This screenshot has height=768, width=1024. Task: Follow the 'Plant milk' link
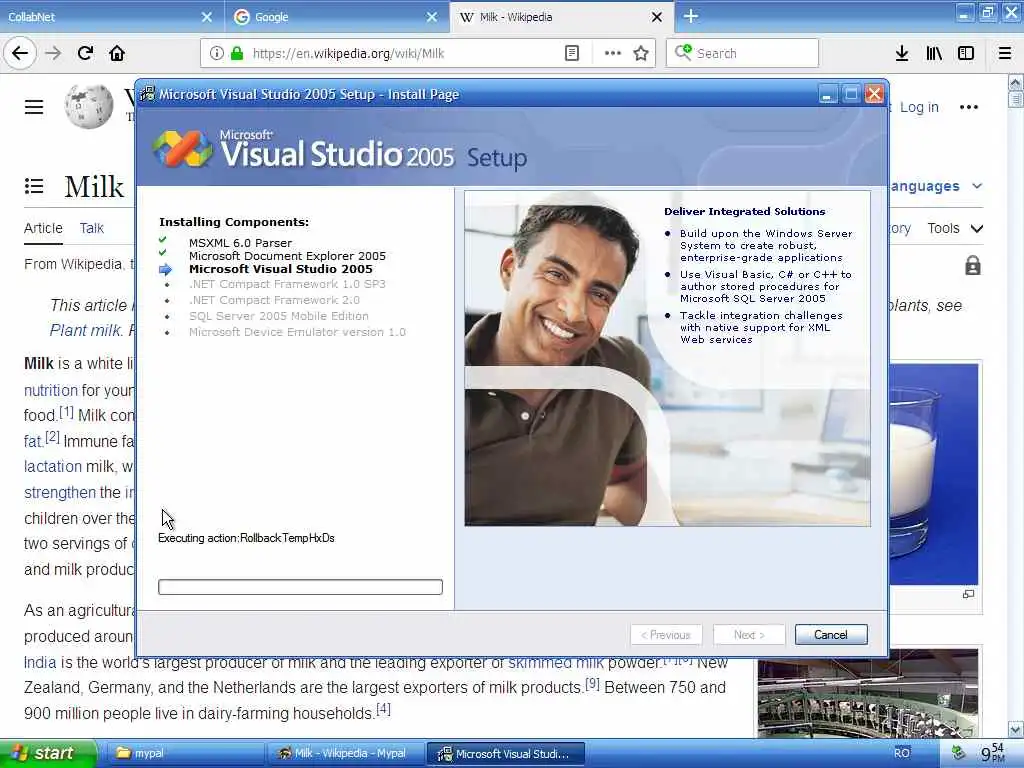[85, 330]
